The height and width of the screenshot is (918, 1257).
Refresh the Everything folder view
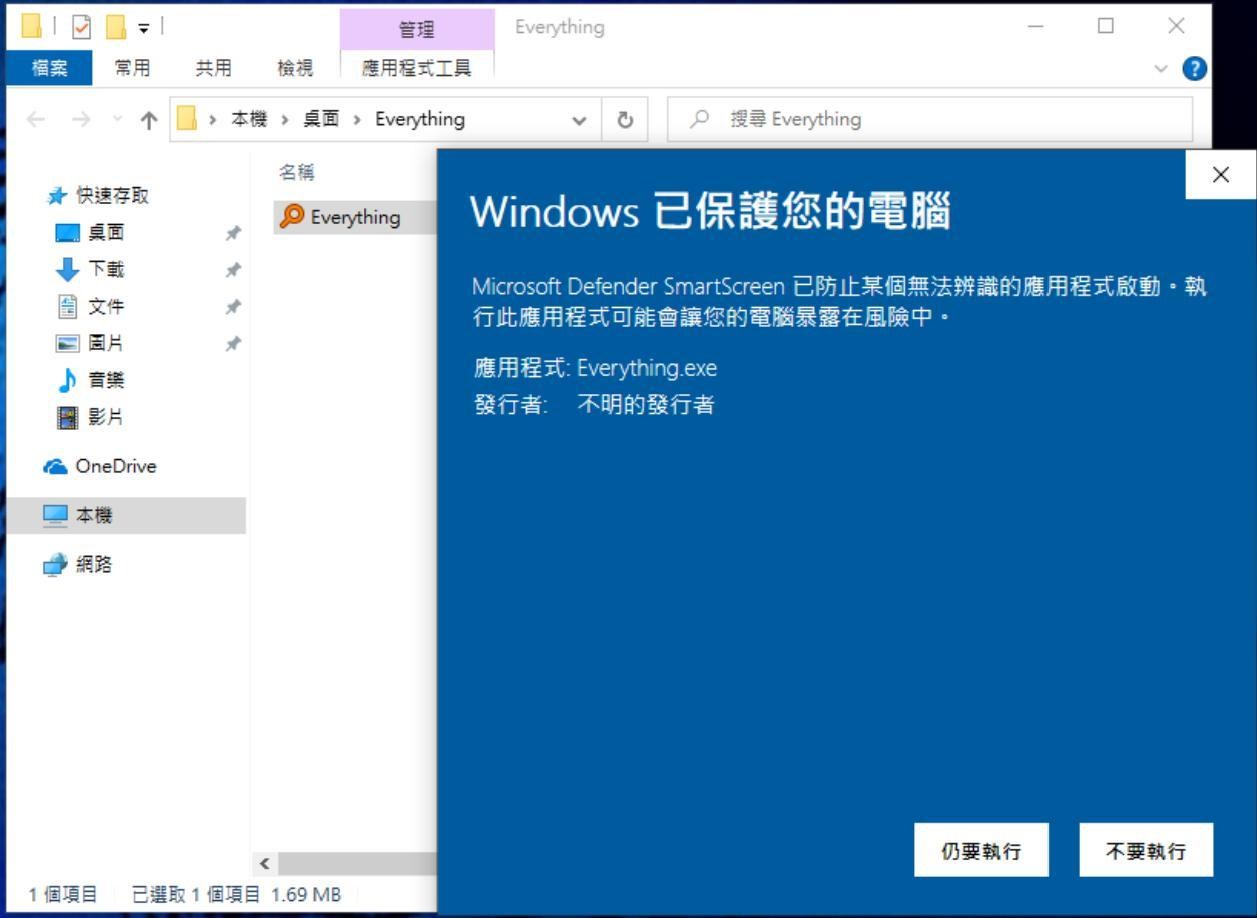coord(625,118)
